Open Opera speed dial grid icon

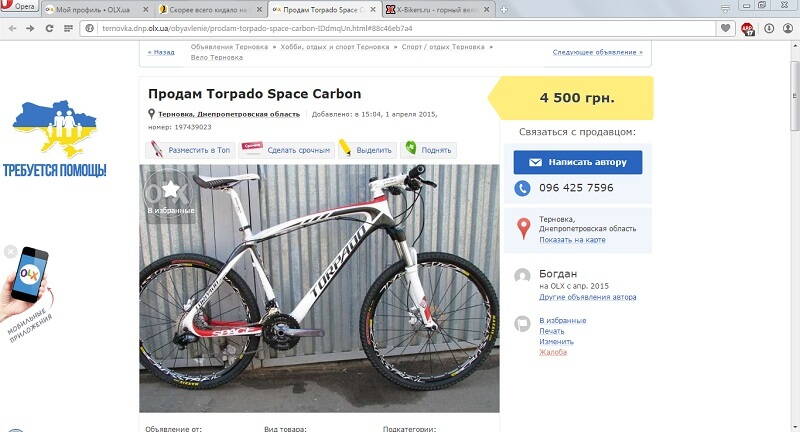pyautogui.click(x=68, y=29)
